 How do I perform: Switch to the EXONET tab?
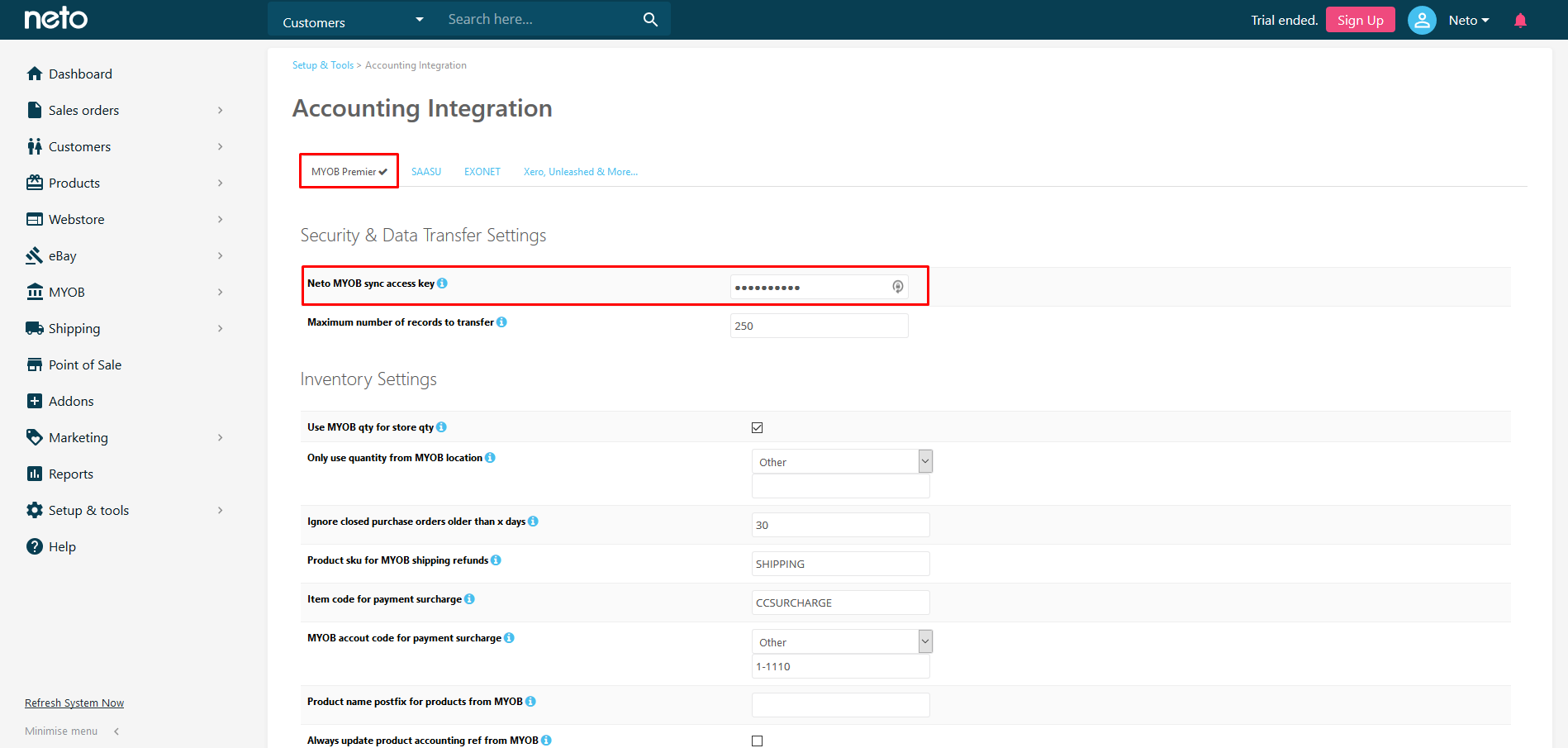pos(482,172)
